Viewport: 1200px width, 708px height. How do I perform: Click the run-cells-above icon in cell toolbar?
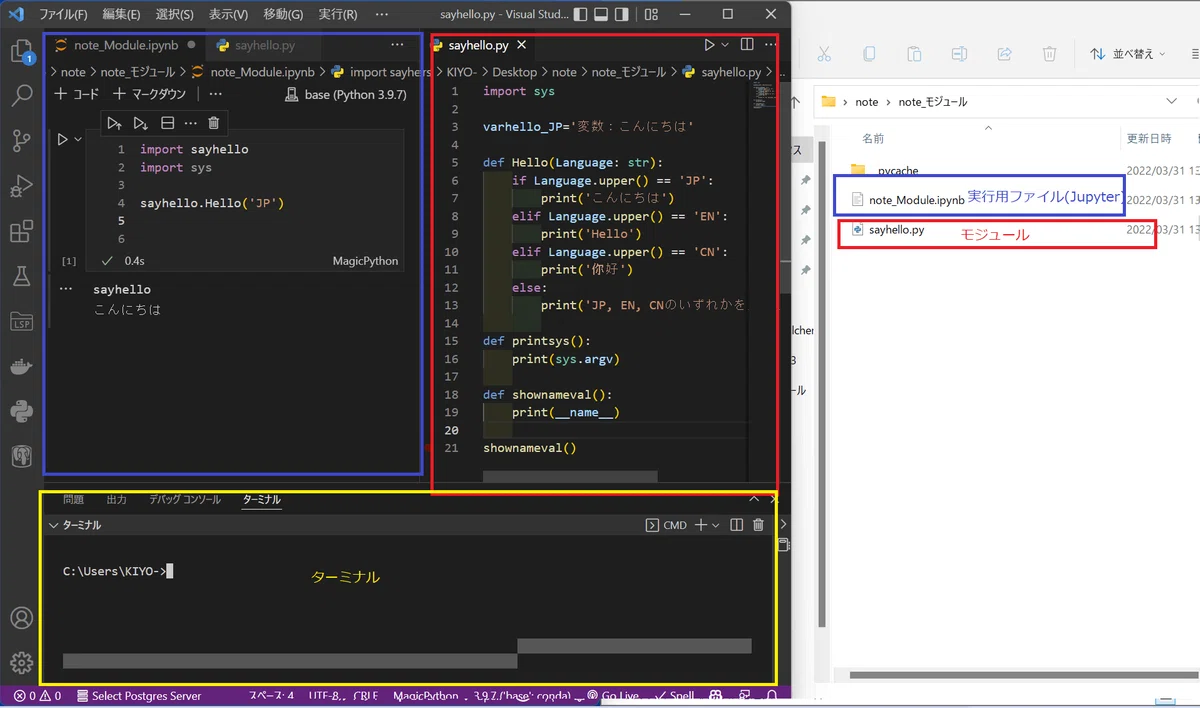pyautogui.click(x=115, y=123)
